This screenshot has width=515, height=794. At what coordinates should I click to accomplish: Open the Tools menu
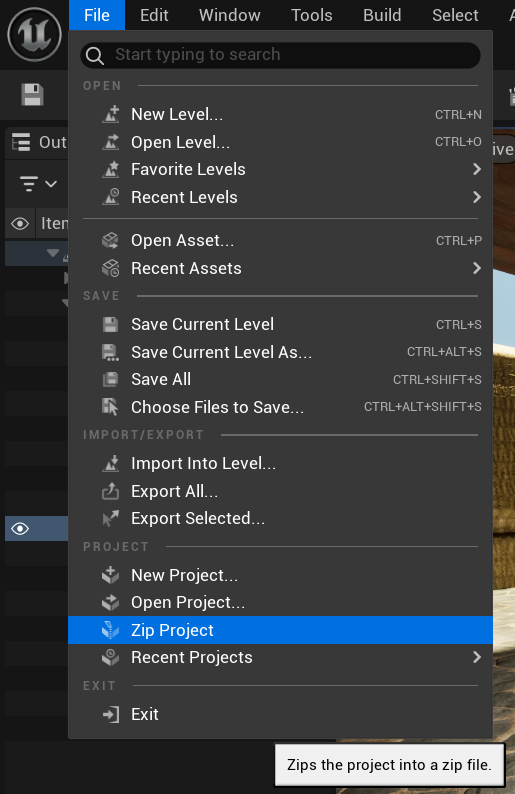[x=311, y=15]
